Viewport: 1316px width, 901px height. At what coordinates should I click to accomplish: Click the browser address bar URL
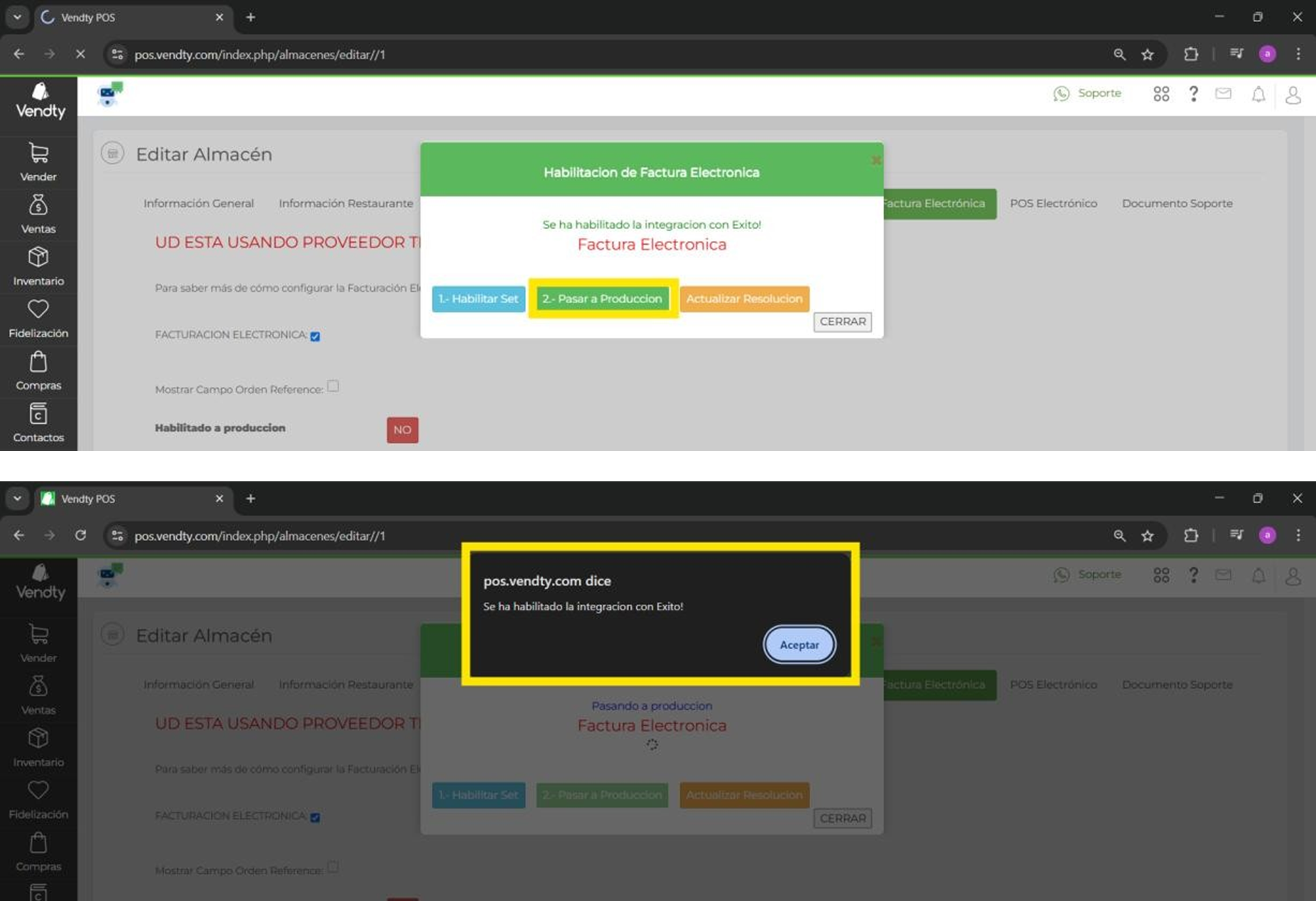click(260, 55)
